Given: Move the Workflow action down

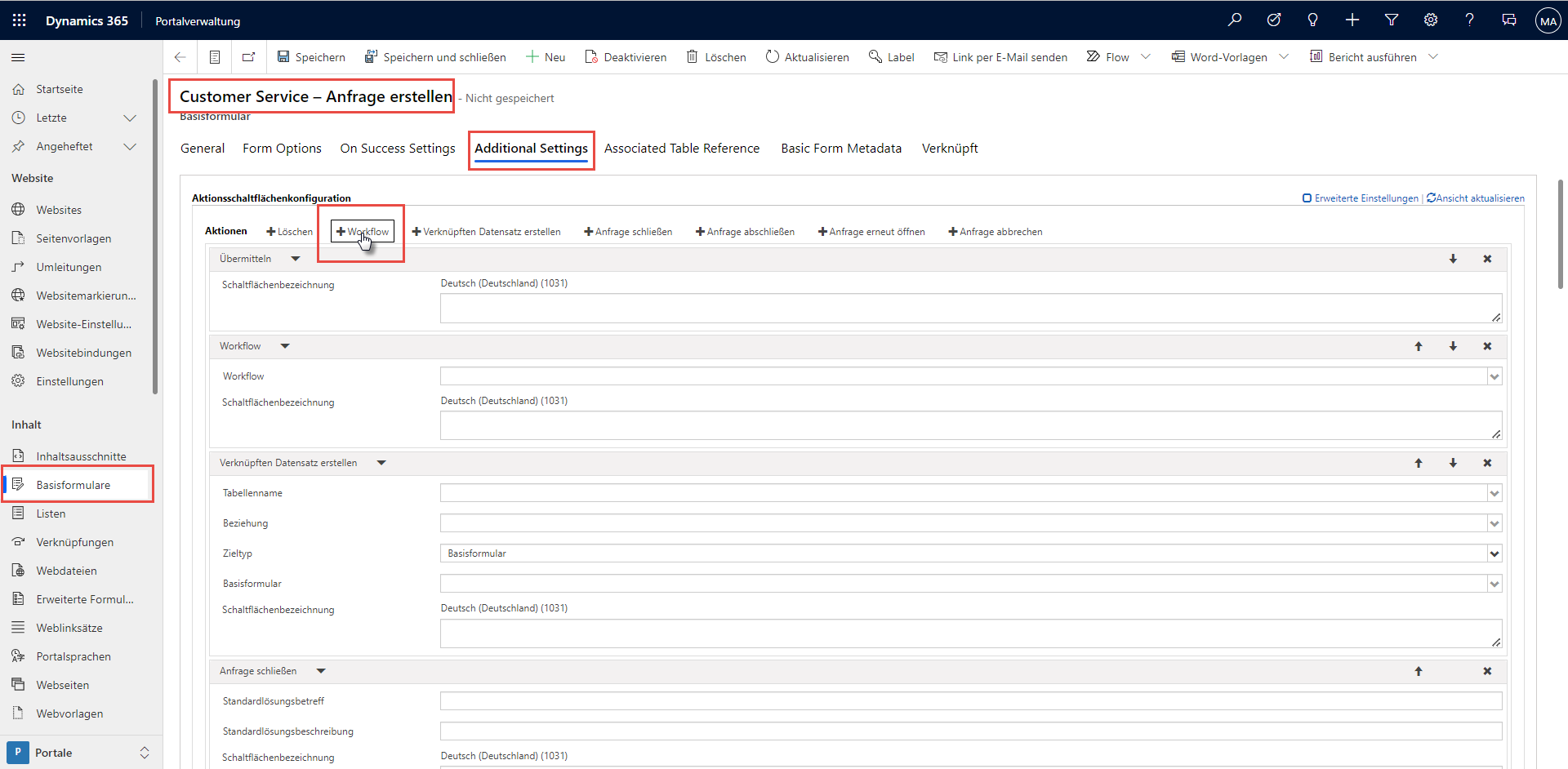Looking at the screenshot, I should (x=1453, y=346).
